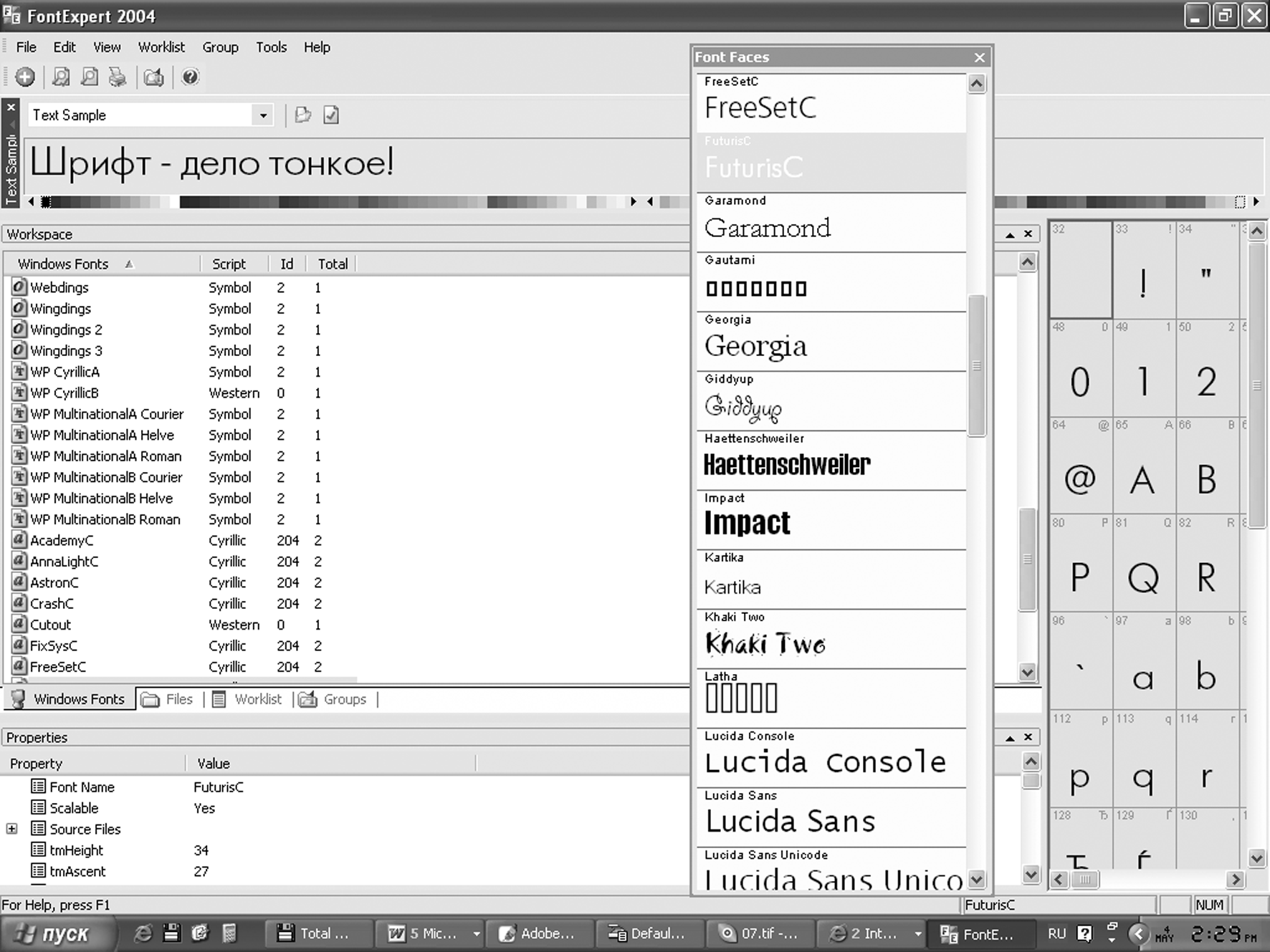Open the View menu
This screenshot has height=952, width=1270.
point(107,47)
